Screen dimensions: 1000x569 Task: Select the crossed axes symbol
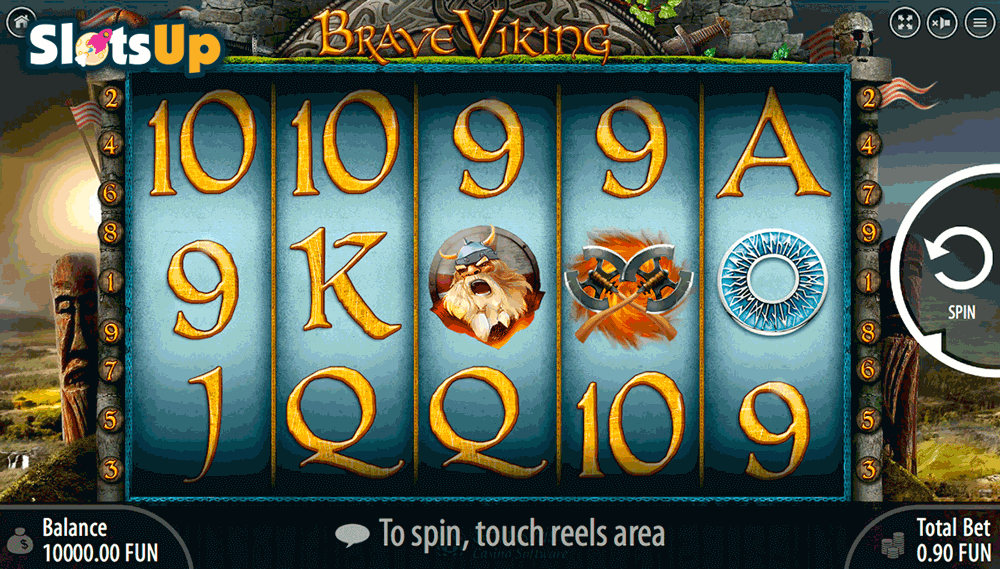tap(629, 285)
